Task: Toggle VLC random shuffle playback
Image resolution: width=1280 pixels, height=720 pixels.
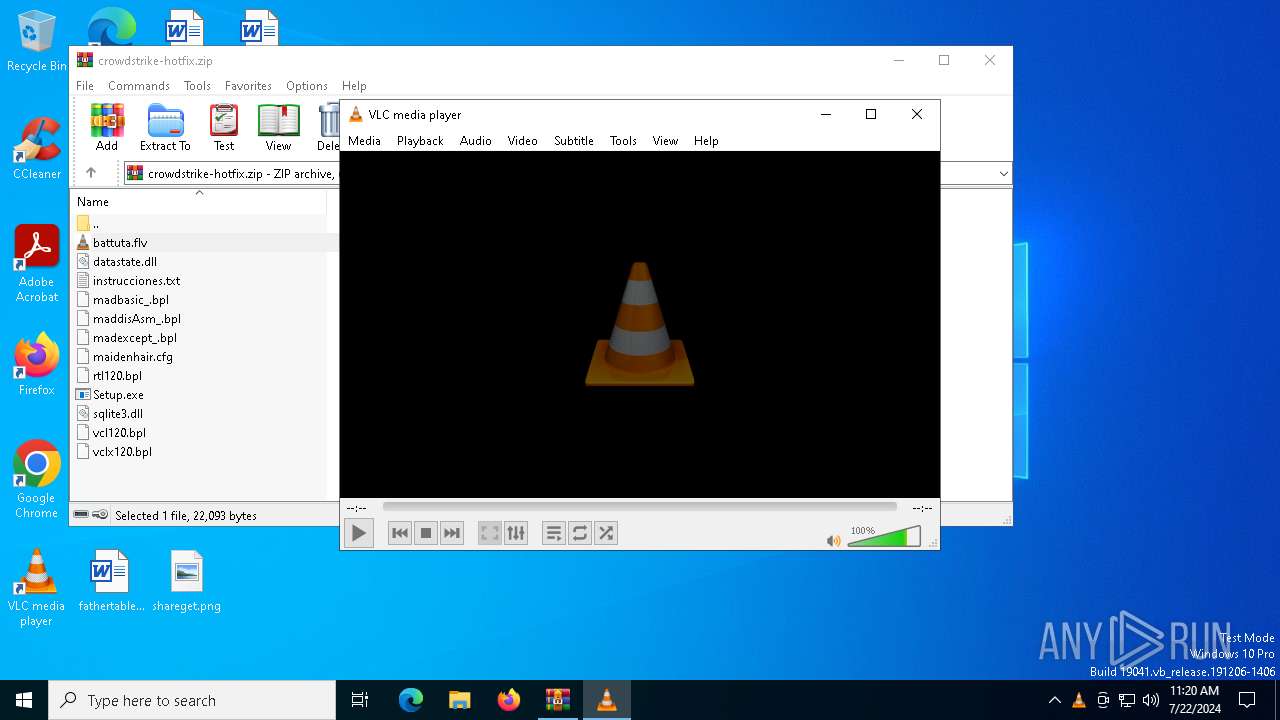Action: tap(606, 534)
